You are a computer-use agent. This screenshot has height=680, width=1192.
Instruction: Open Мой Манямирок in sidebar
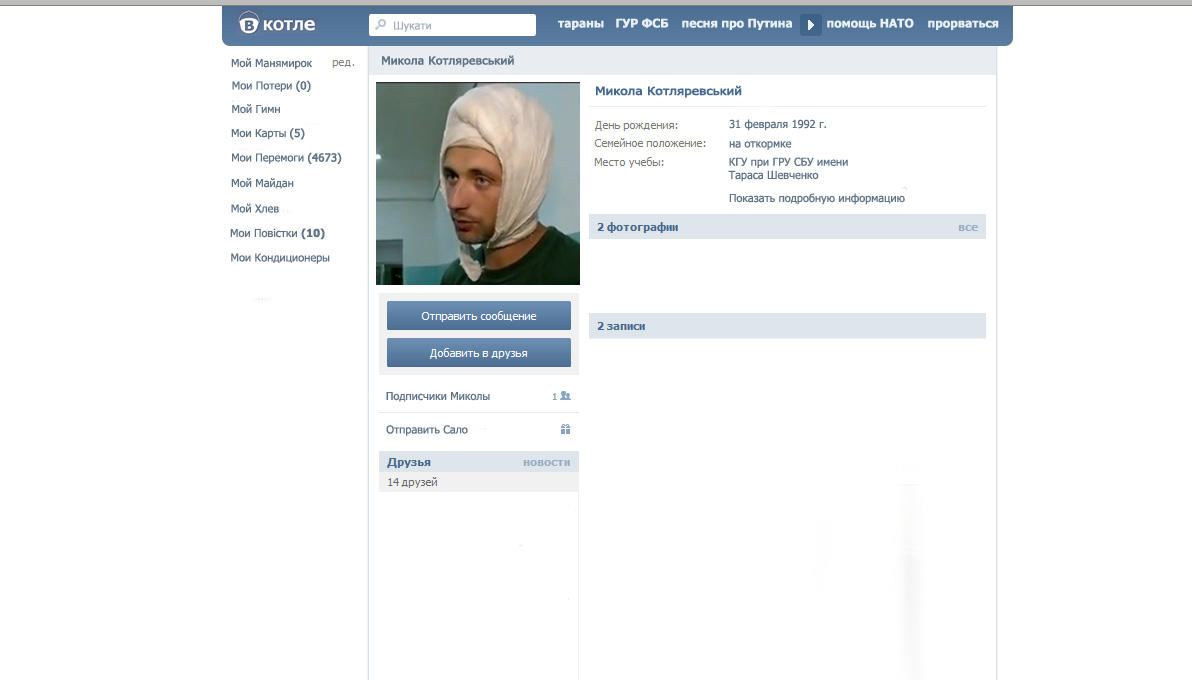tap(271, 63)
